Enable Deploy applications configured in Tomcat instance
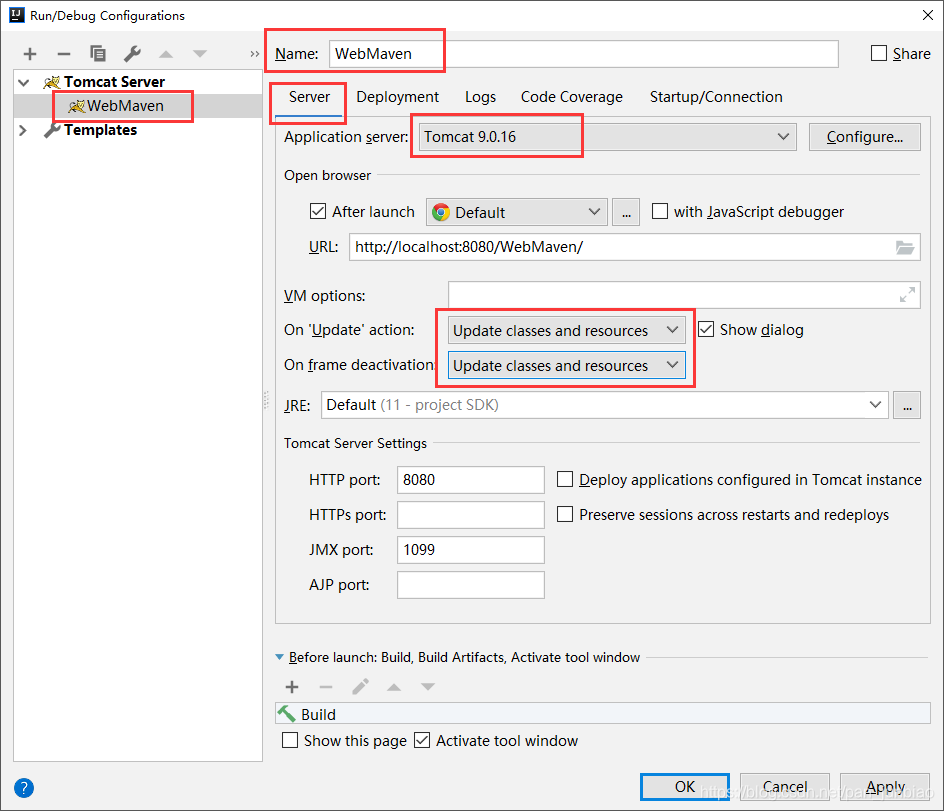 [x=565, y=479]
